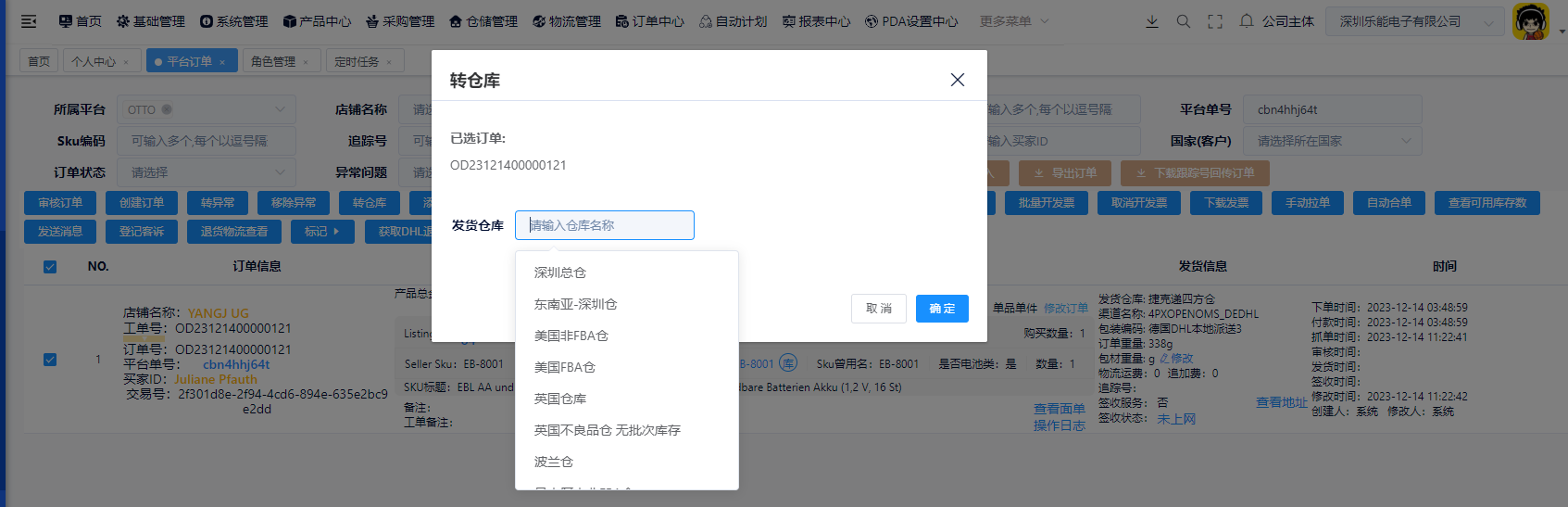The height and width of the screenshot is (507, 1568).
Task: Close the 角色管理 tab
Action: [x=306, y=62]
